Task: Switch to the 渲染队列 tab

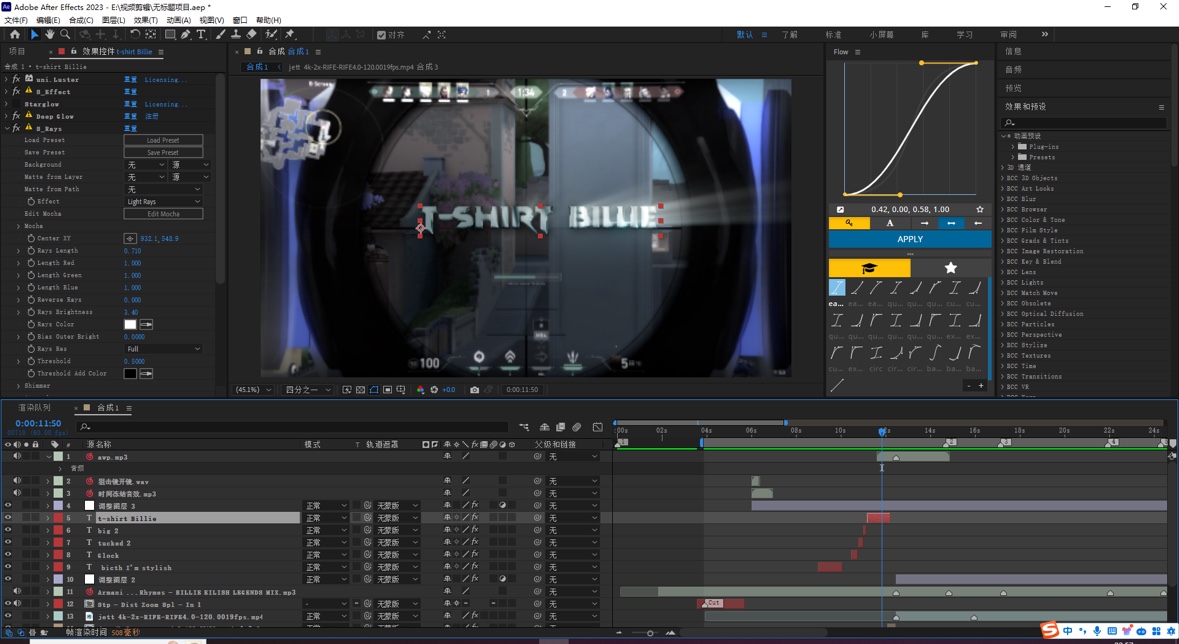Action: tap(34, 408)
